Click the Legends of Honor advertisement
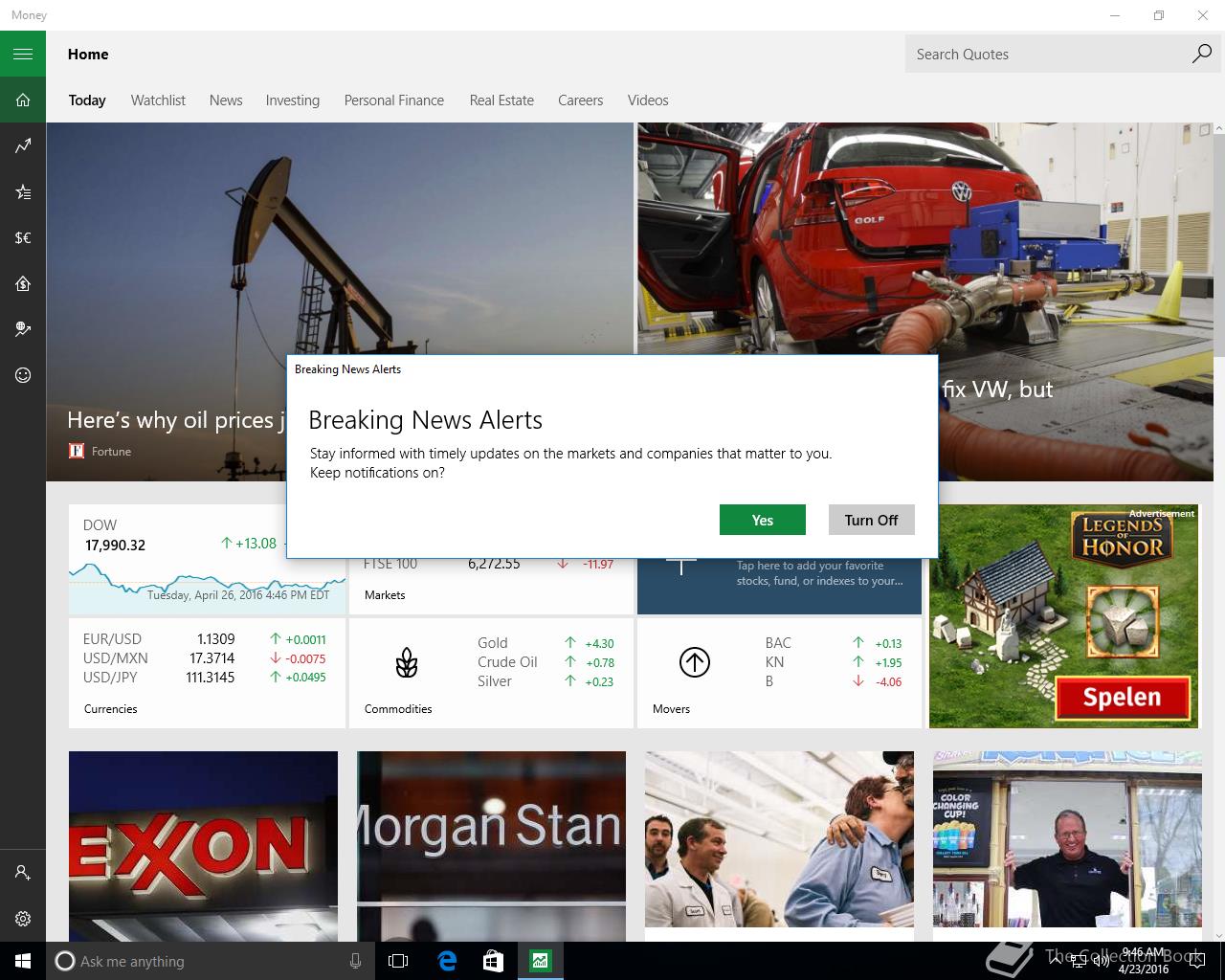This screenshot has width=1225, height=980. tap(1064, 616)
